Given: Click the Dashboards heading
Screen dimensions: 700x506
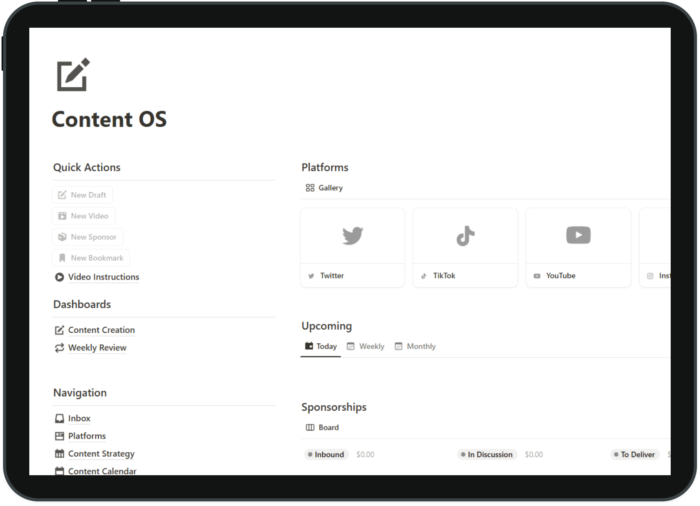Looking at the screenshot, I should 82,305.
